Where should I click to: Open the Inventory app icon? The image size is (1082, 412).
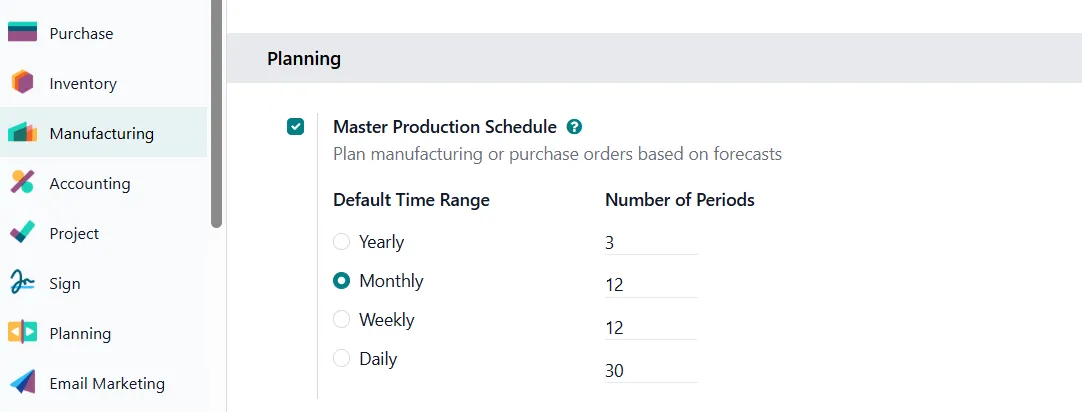(x=22, y=83)
